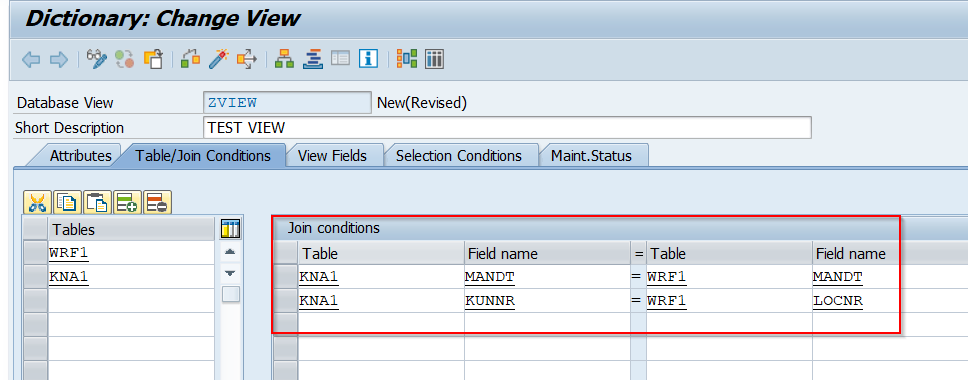The width and height of the screenshot is (968, 380).
Task: Open the Maint.Status tab
Action: 591,155
